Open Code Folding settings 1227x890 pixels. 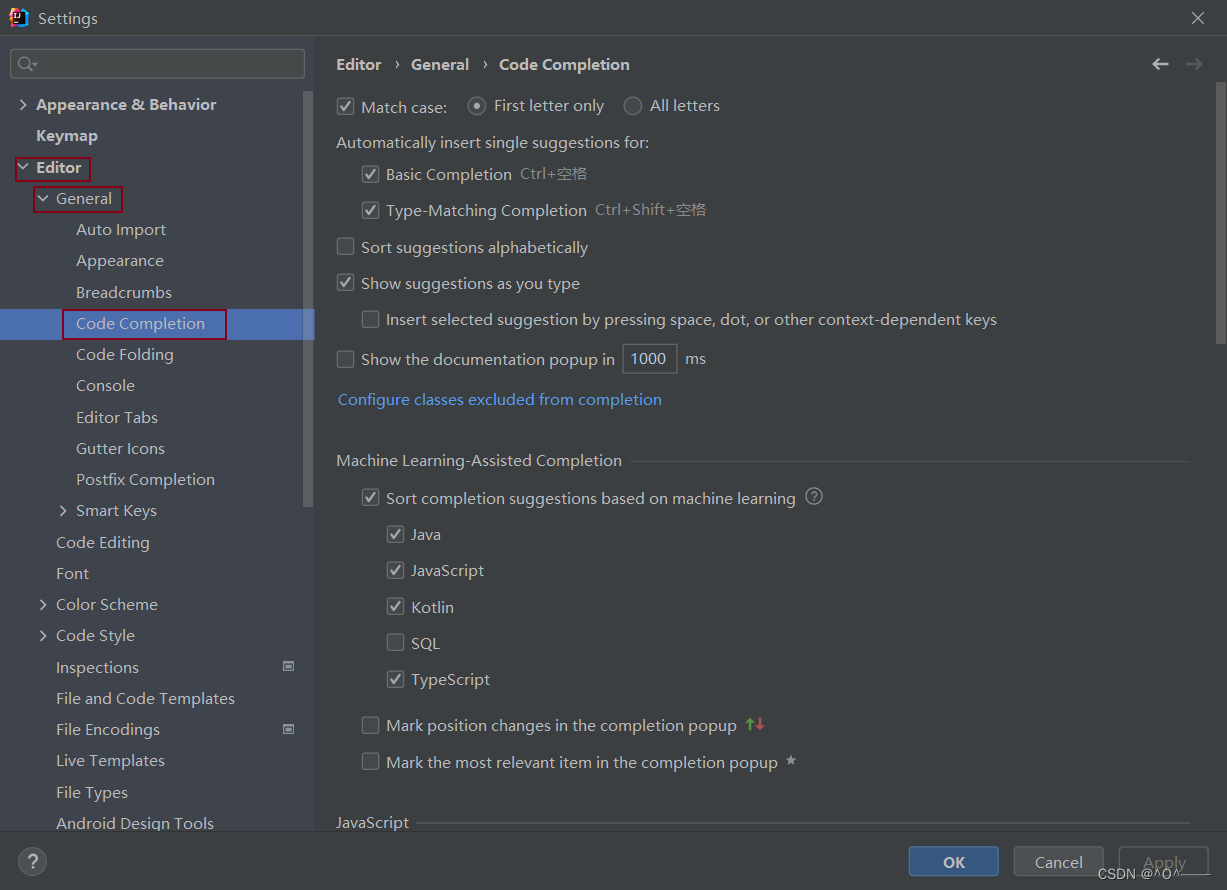tap(125, 354)
